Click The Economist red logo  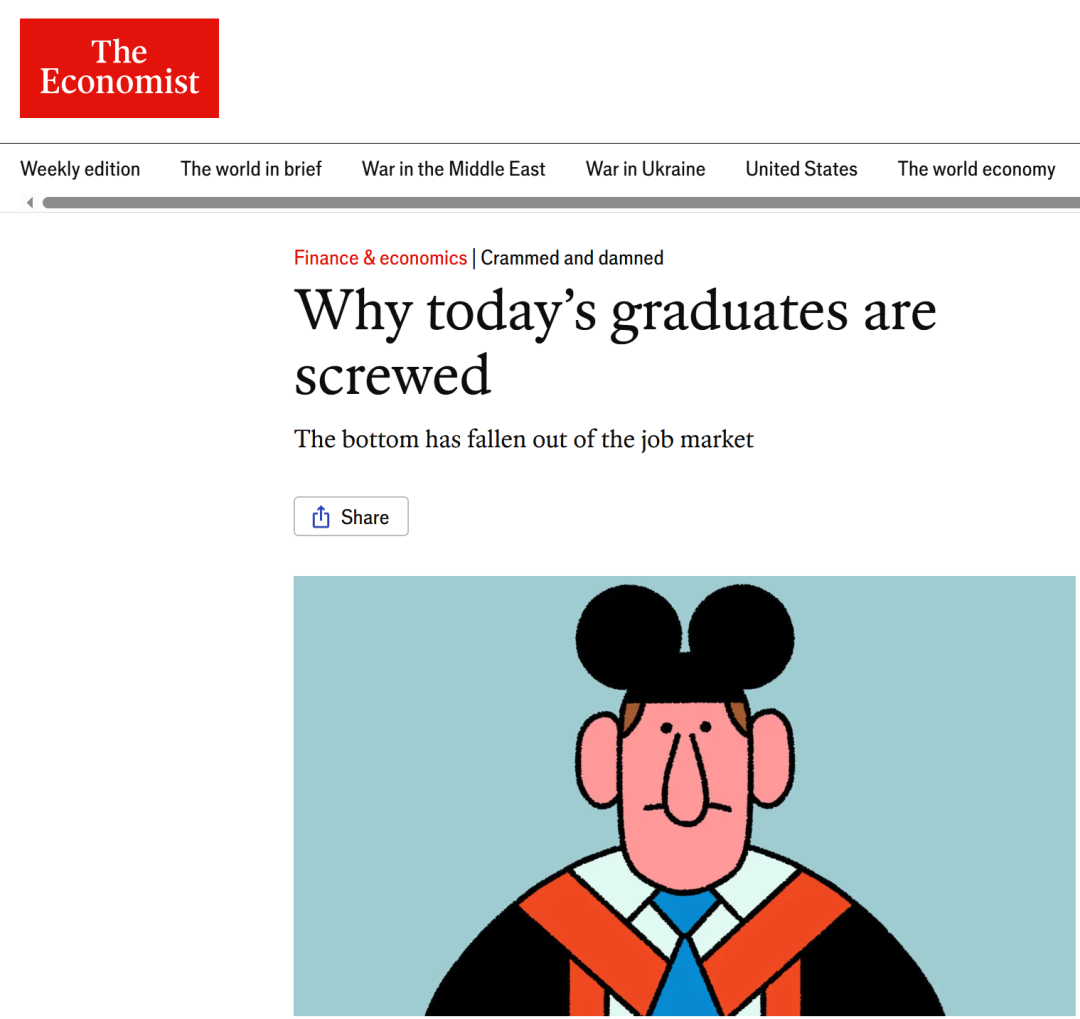(119, 68)
